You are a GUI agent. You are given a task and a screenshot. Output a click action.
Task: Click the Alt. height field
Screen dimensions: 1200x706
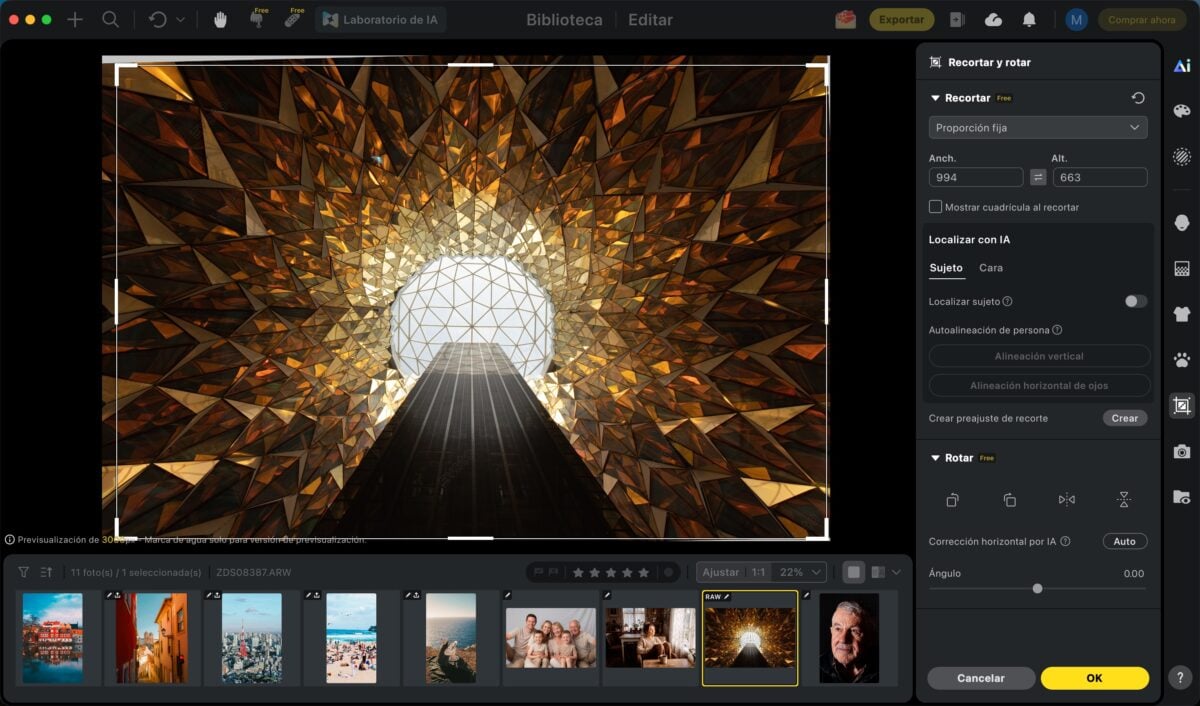pos(1099,177)
